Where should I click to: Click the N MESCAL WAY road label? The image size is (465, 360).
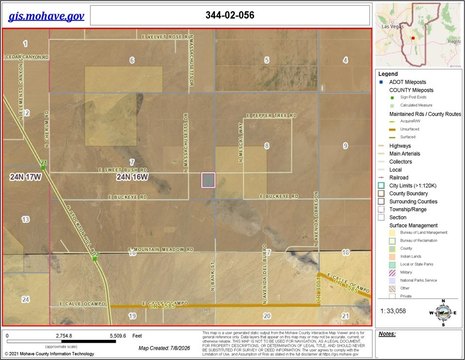click(240, 143)
